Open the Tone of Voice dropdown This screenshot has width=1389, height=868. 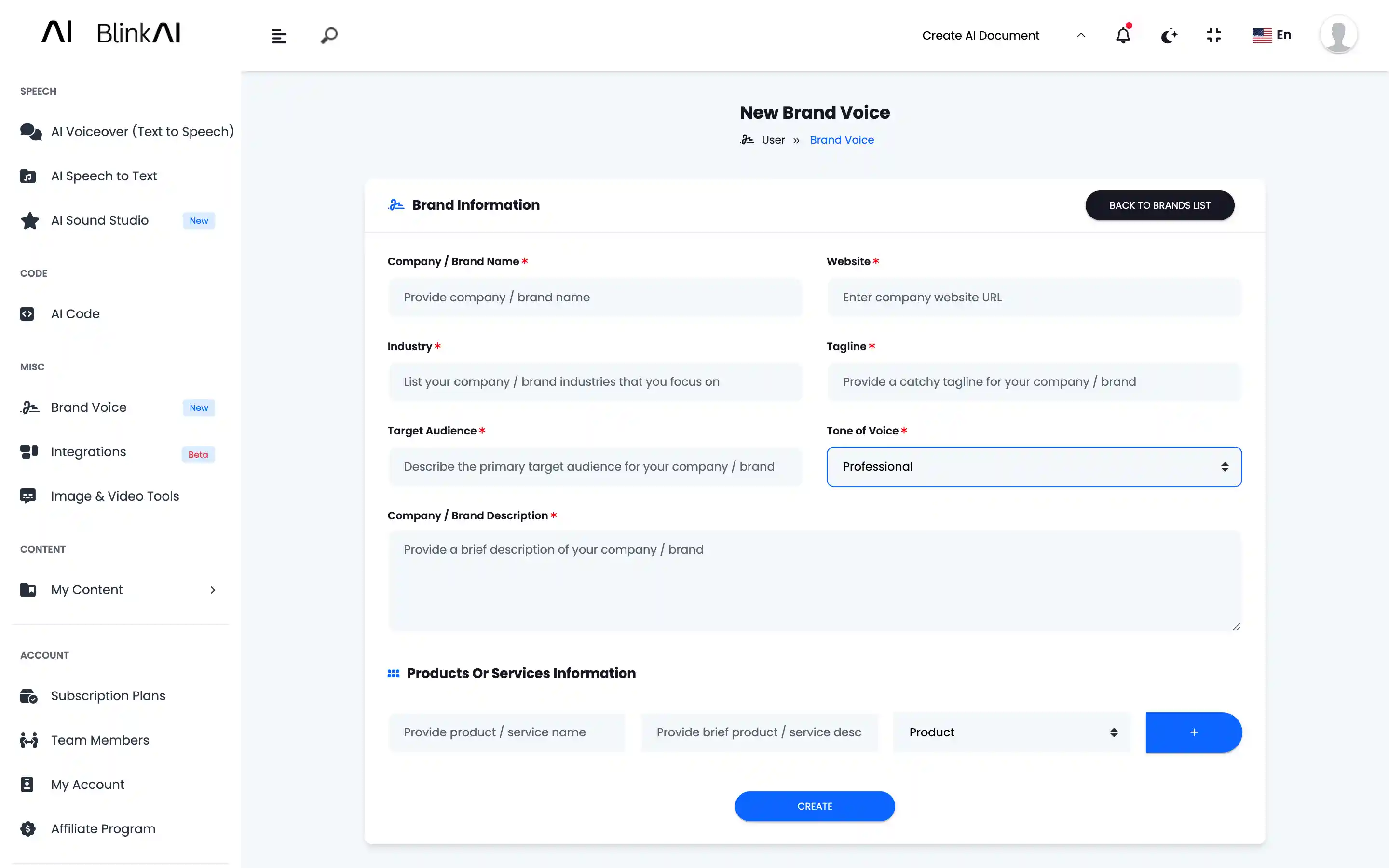pos(1034,467)
